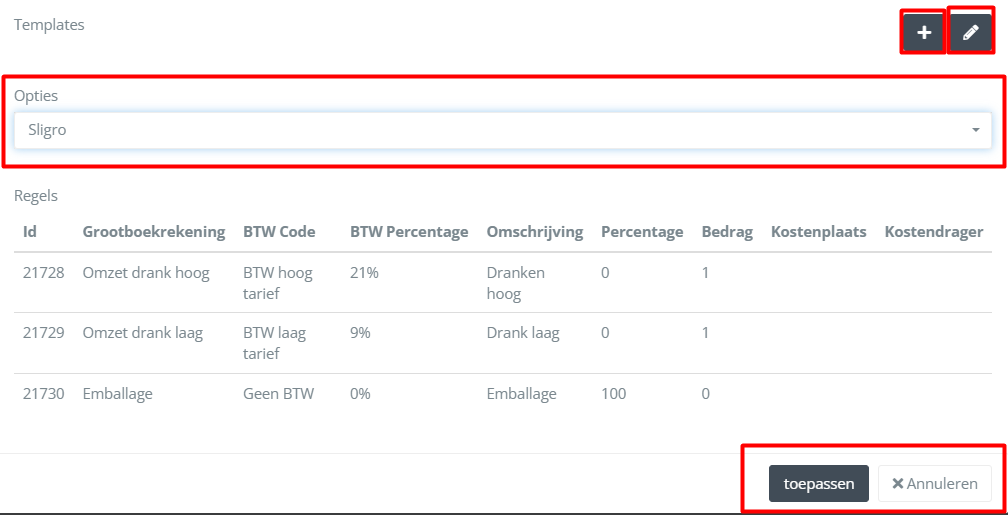This screenshot has height=515, width=1008.
Task: Select the Kostenplaats column header
Action: (x=818, y=231)
